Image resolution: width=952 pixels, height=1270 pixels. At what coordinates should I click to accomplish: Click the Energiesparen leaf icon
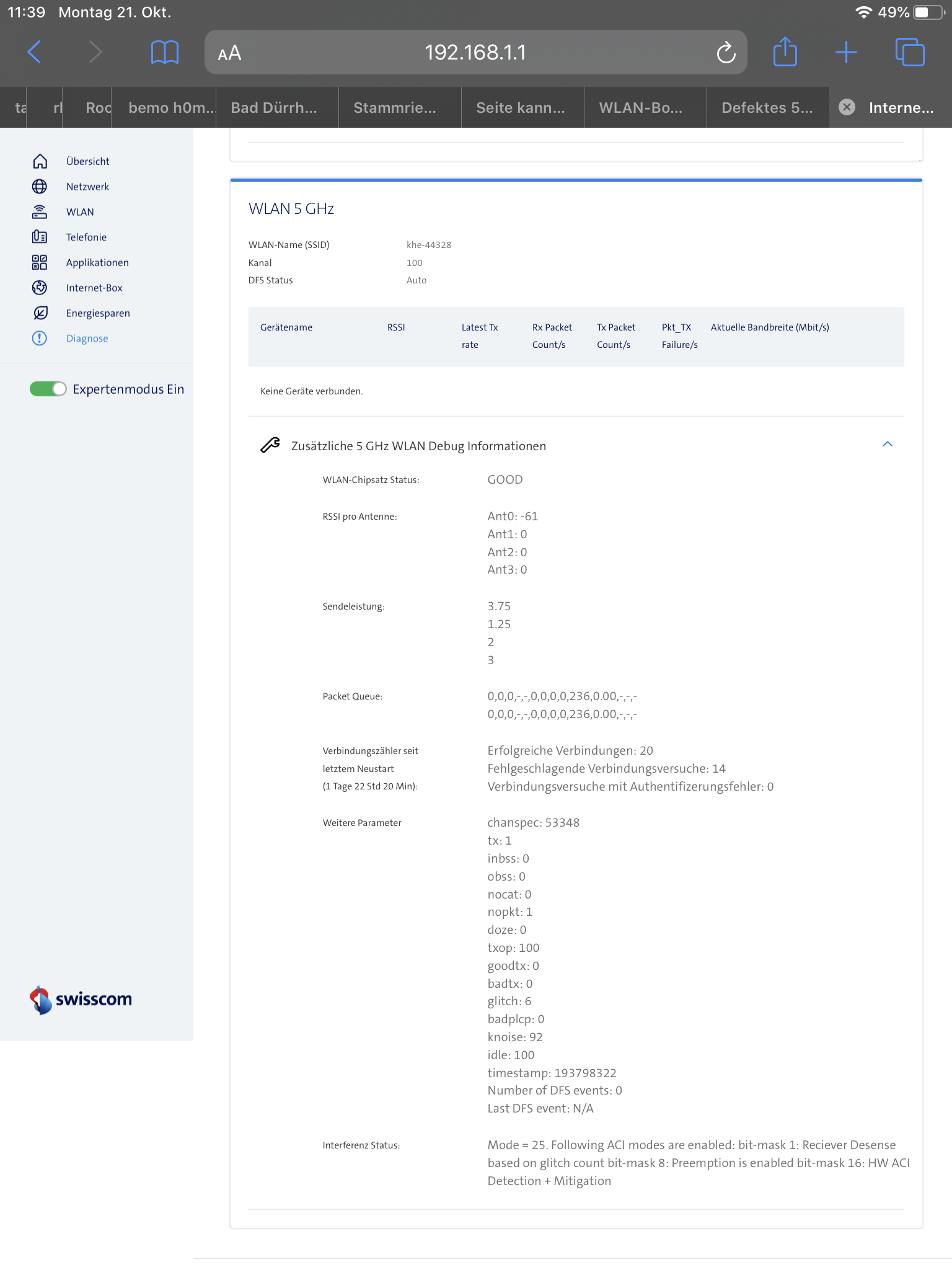pyautogui.click(x=40, y=313)
